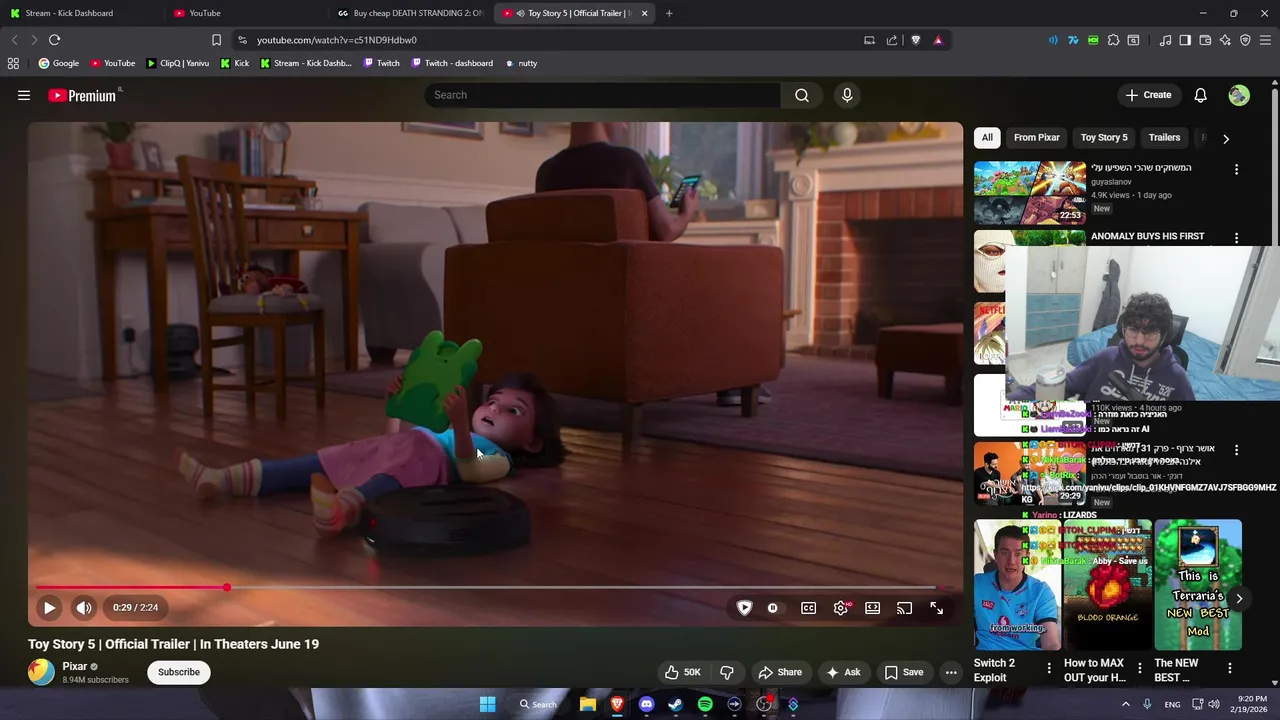
Task: Open the ClipQ | Yanivu bookmark
Action: [177, 63]
